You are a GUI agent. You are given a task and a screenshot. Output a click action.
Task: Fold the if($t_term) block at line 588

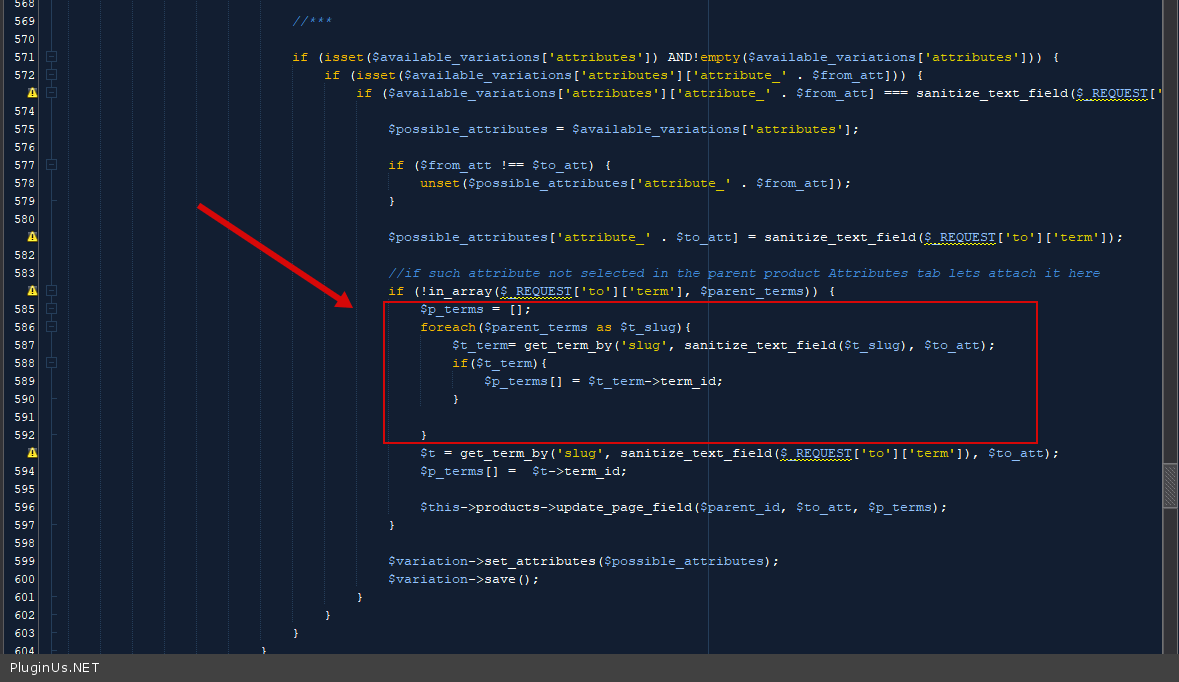52,363
